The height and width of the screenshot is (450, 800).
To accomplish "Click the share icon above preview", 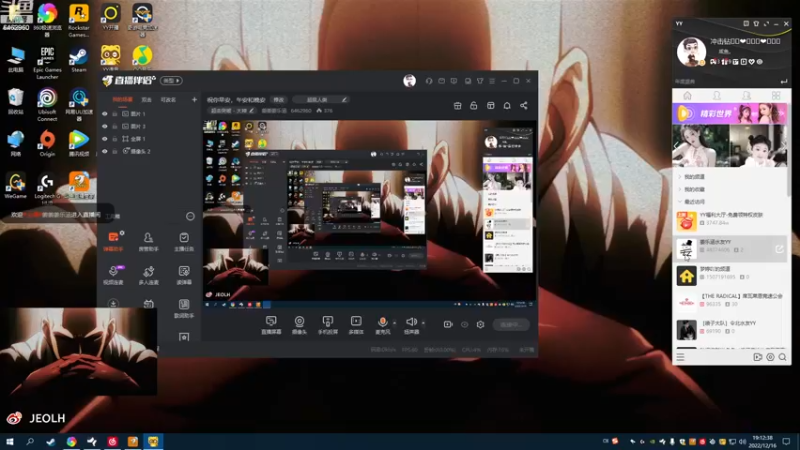I will [523, 106].
